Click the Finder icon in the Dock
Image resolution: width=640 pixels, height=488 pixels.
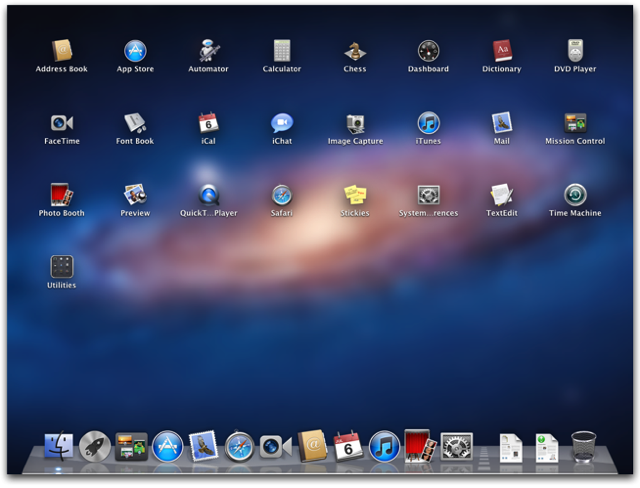pyautogui.click(x=58, y=446)
